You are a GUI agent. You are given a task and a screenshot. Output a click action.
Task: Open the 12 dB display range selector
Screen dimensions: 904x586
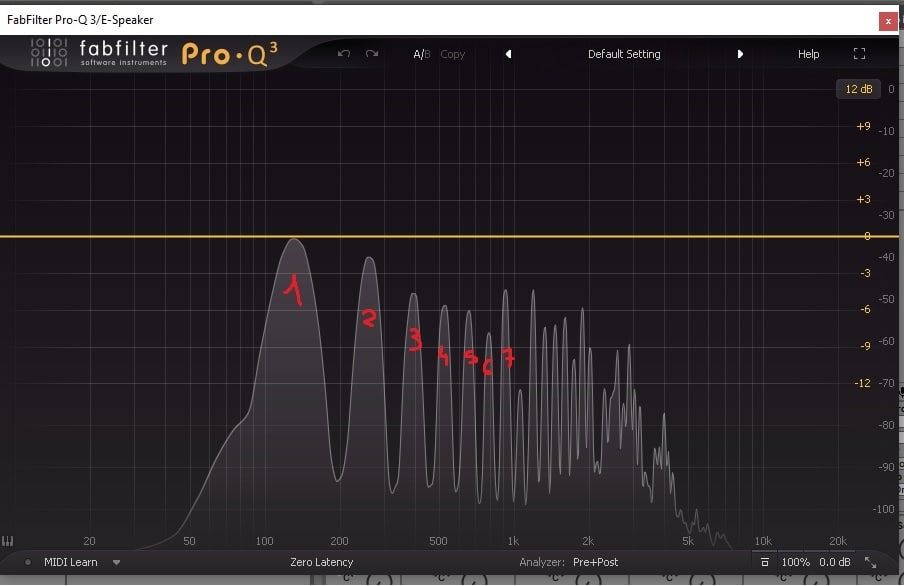pos(858,89)
